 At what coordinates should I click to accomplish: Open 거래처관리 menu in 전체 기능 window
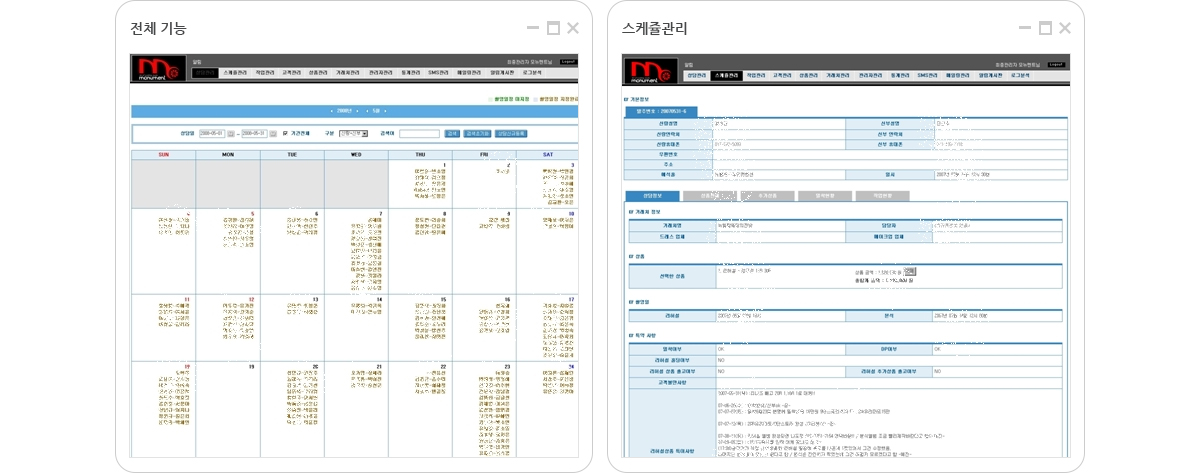click(x=347, y=73)
